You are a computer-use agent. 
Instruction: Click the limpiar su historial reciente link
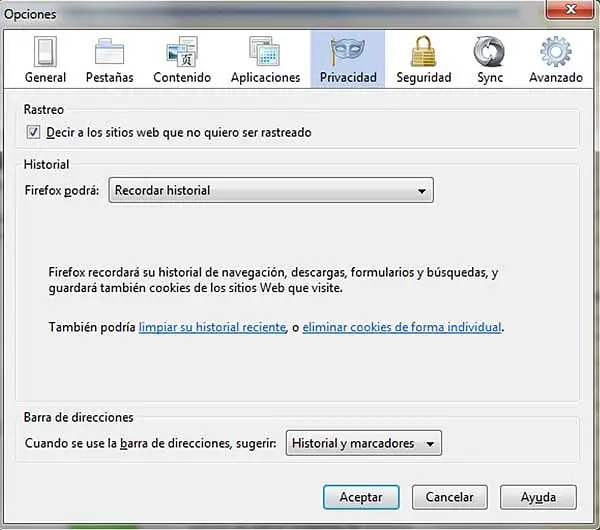pos(212,327)
